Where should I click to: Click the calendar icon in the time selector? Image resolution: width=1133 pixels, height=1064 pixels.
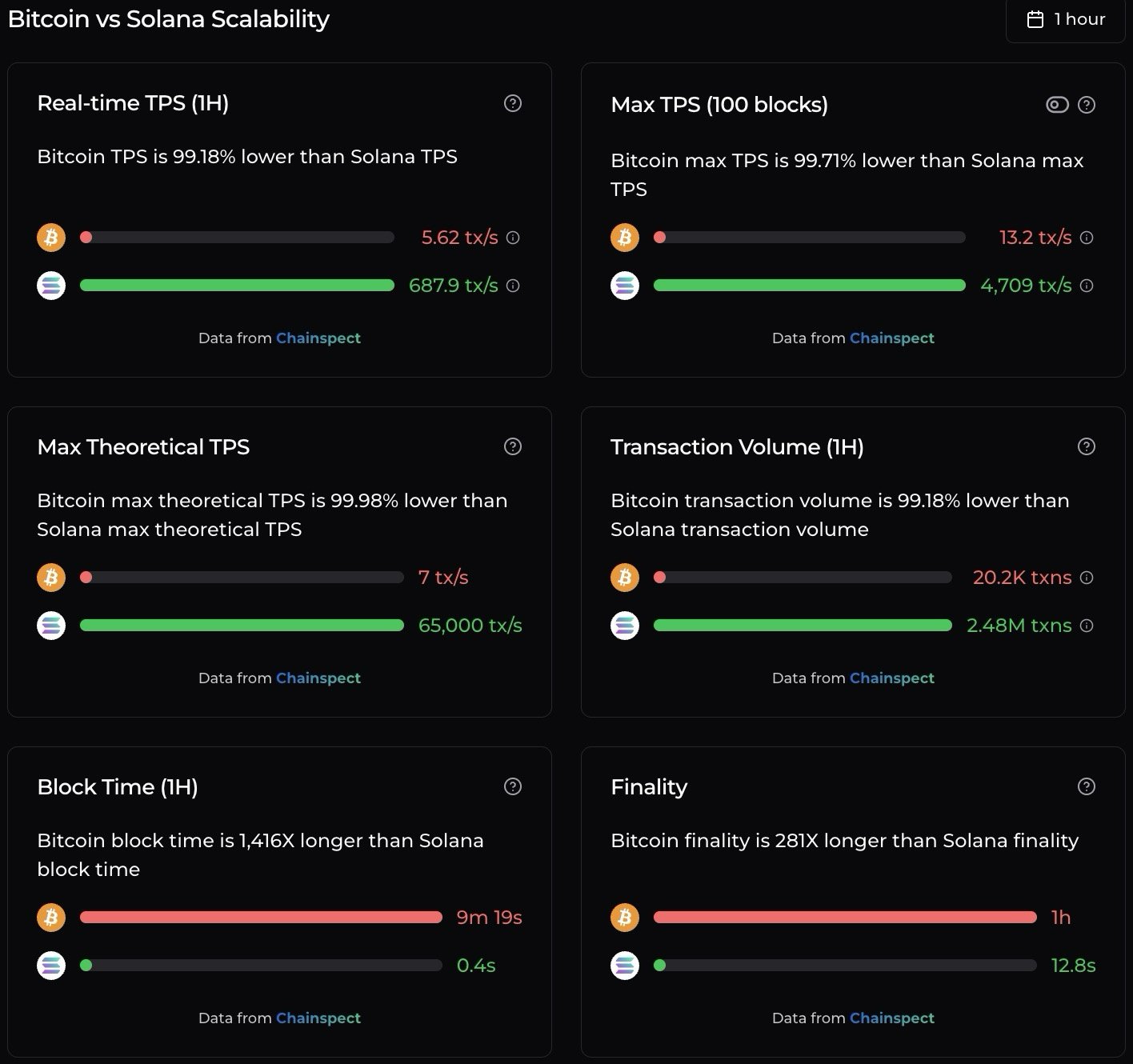coord(1036,19)
